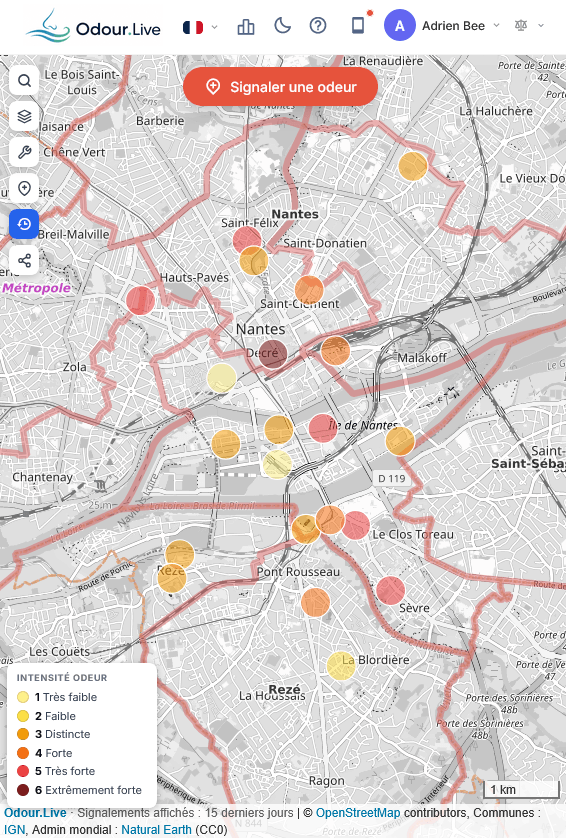Select the '5 Très forte' legend swatch

[x=23, y=771]
